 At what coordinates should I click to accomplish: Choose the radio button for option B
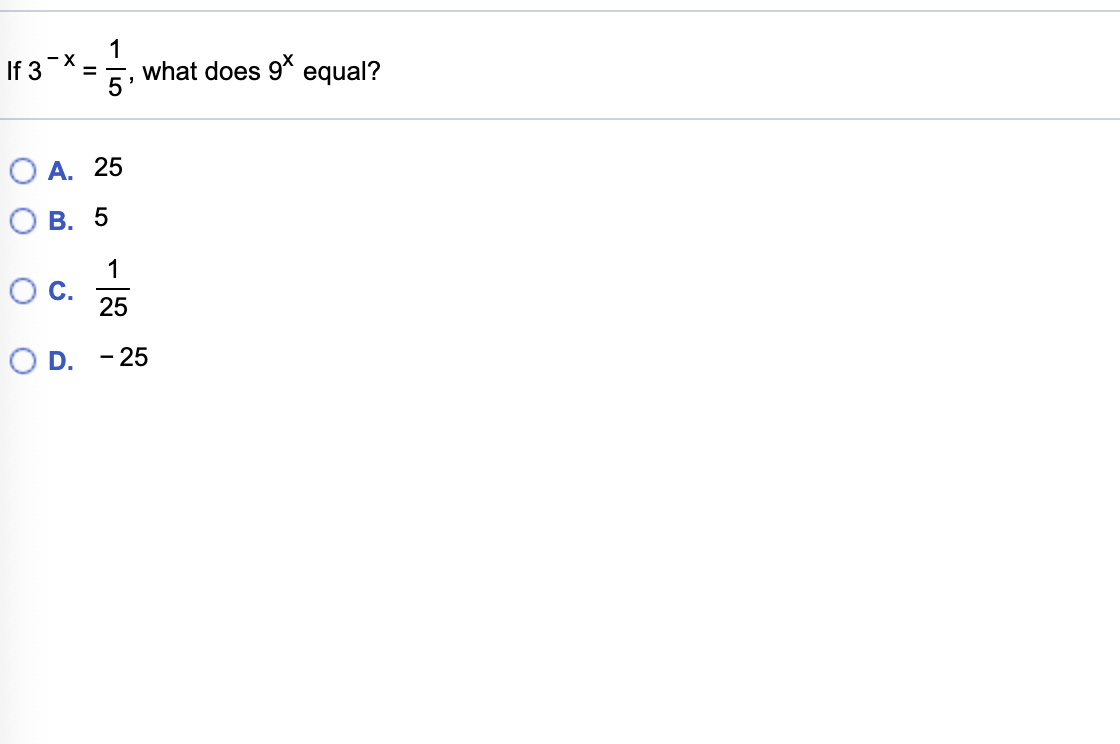tap(23, 221)
